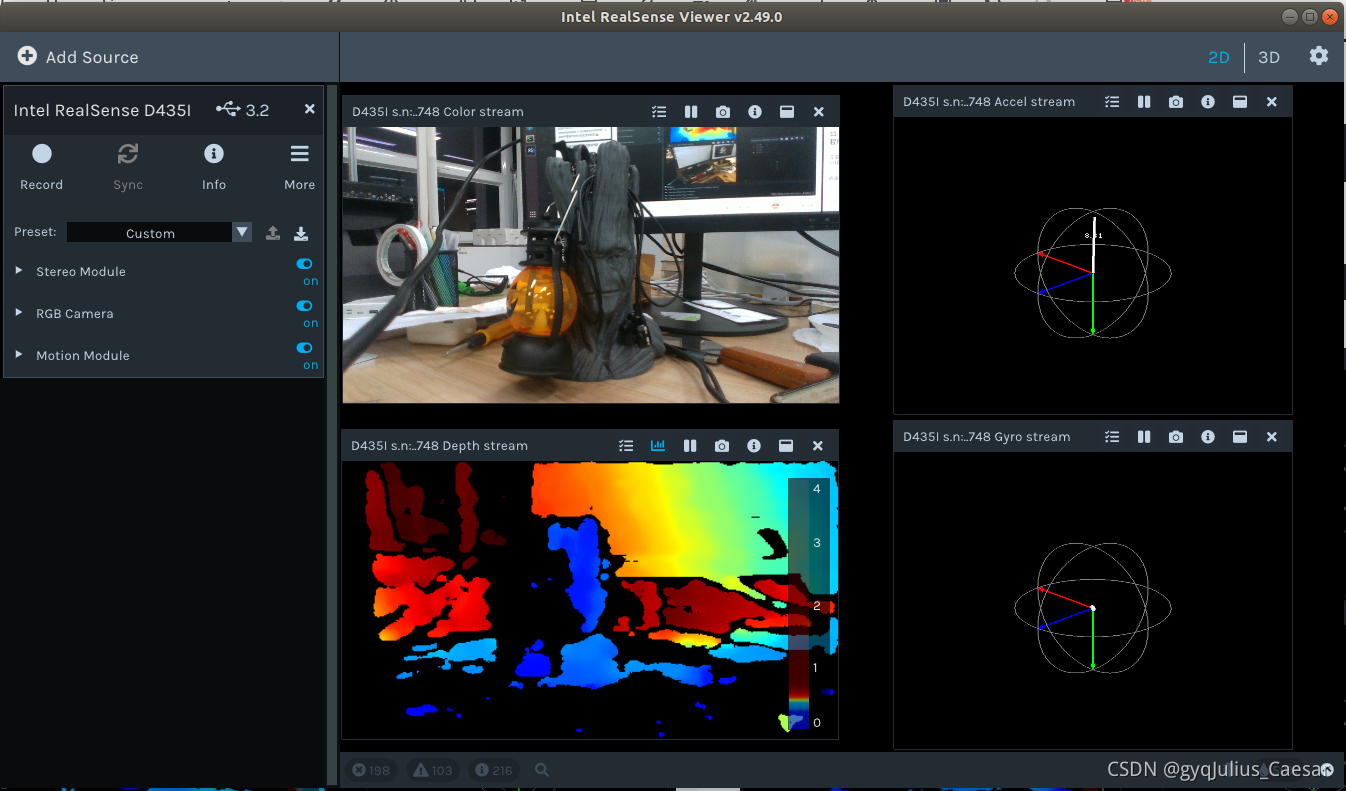Click the depth color scale bar
The image size is (1346, 791).
coord(811,604)
